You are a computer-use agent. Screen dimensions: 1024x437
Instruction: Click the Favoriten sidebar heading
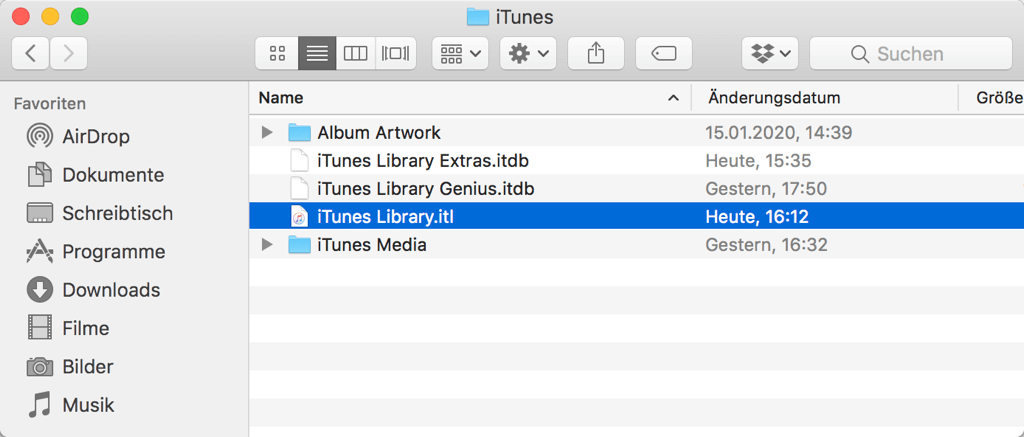pos(50,104)
